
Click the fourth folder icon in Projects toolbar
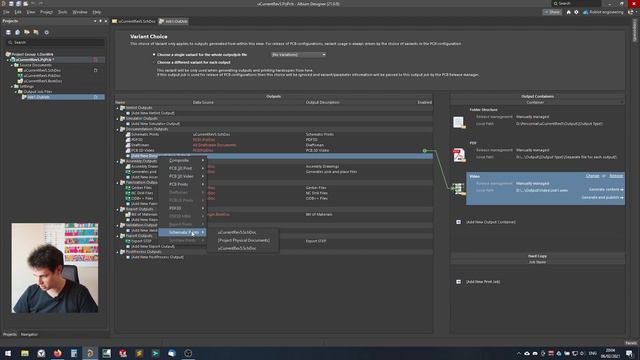[36, 32]
